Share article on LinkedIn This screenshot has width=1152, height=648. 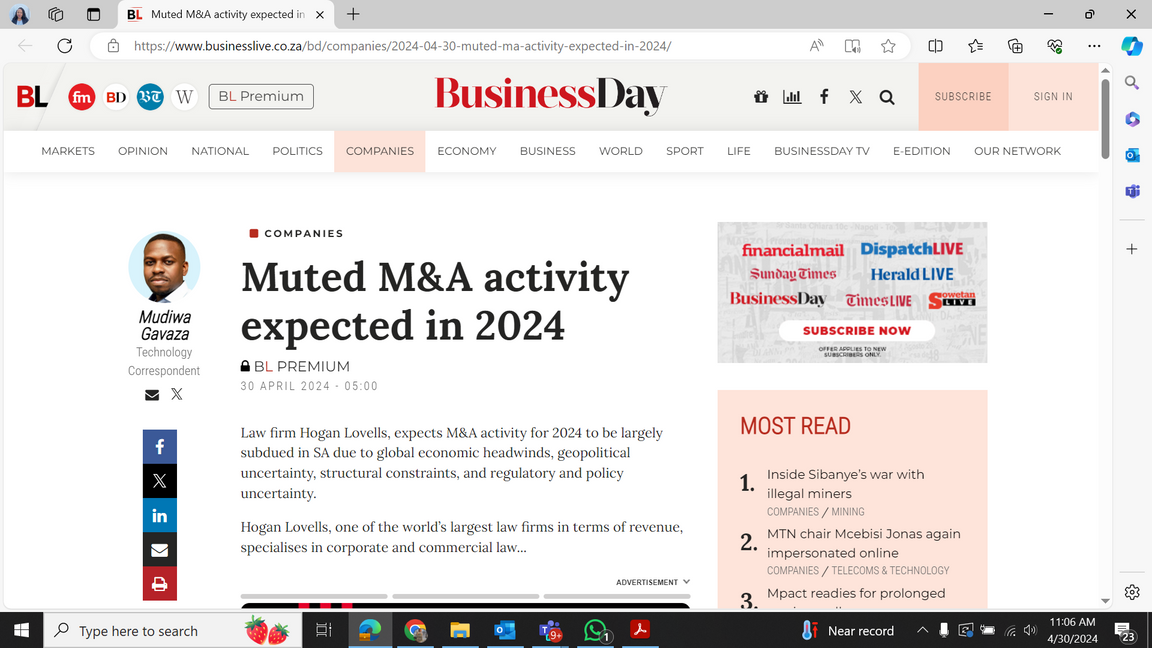click(x=159, y=516)
